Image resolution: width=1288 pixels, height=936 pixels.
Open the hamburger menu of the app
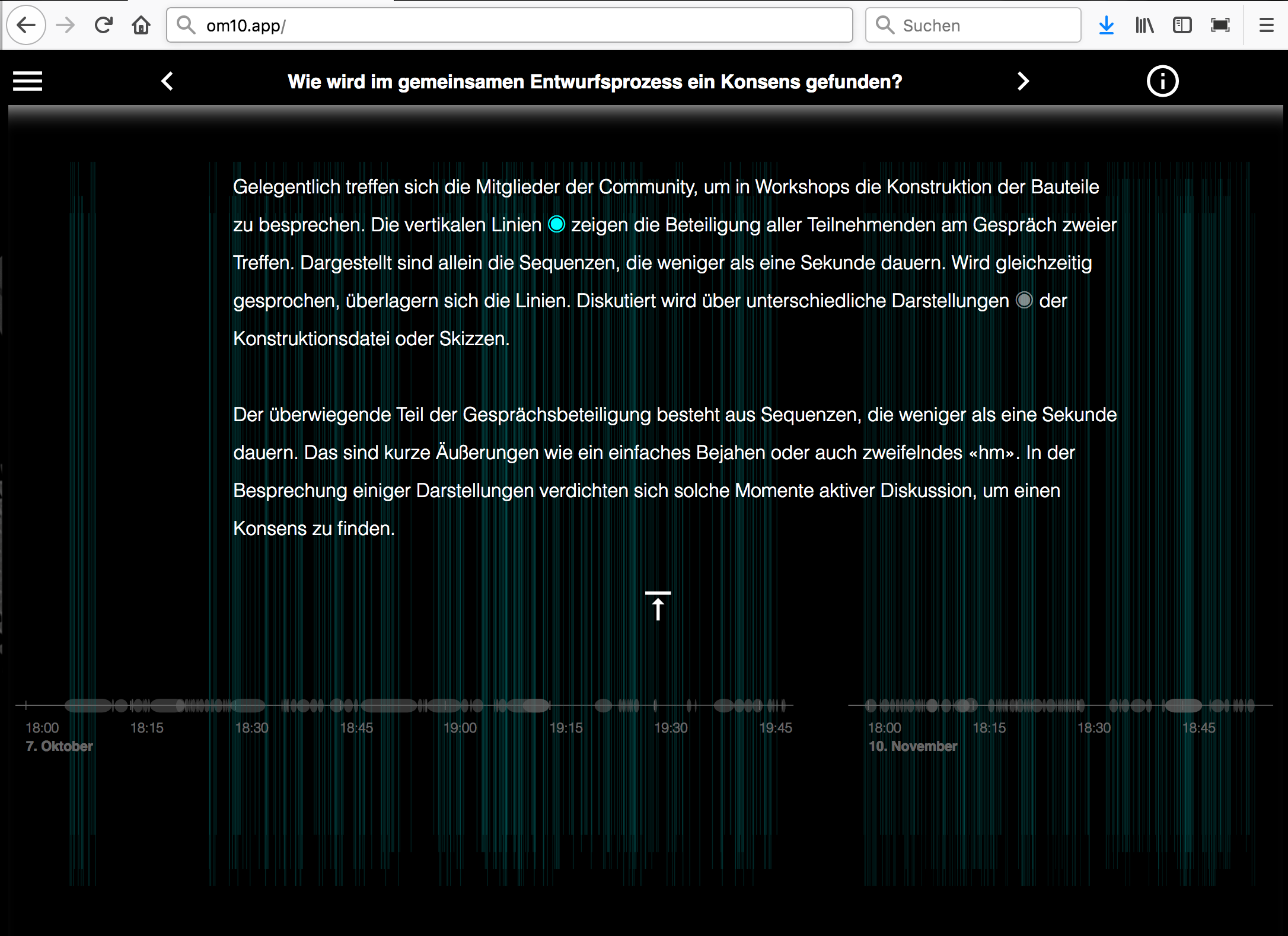28,81
